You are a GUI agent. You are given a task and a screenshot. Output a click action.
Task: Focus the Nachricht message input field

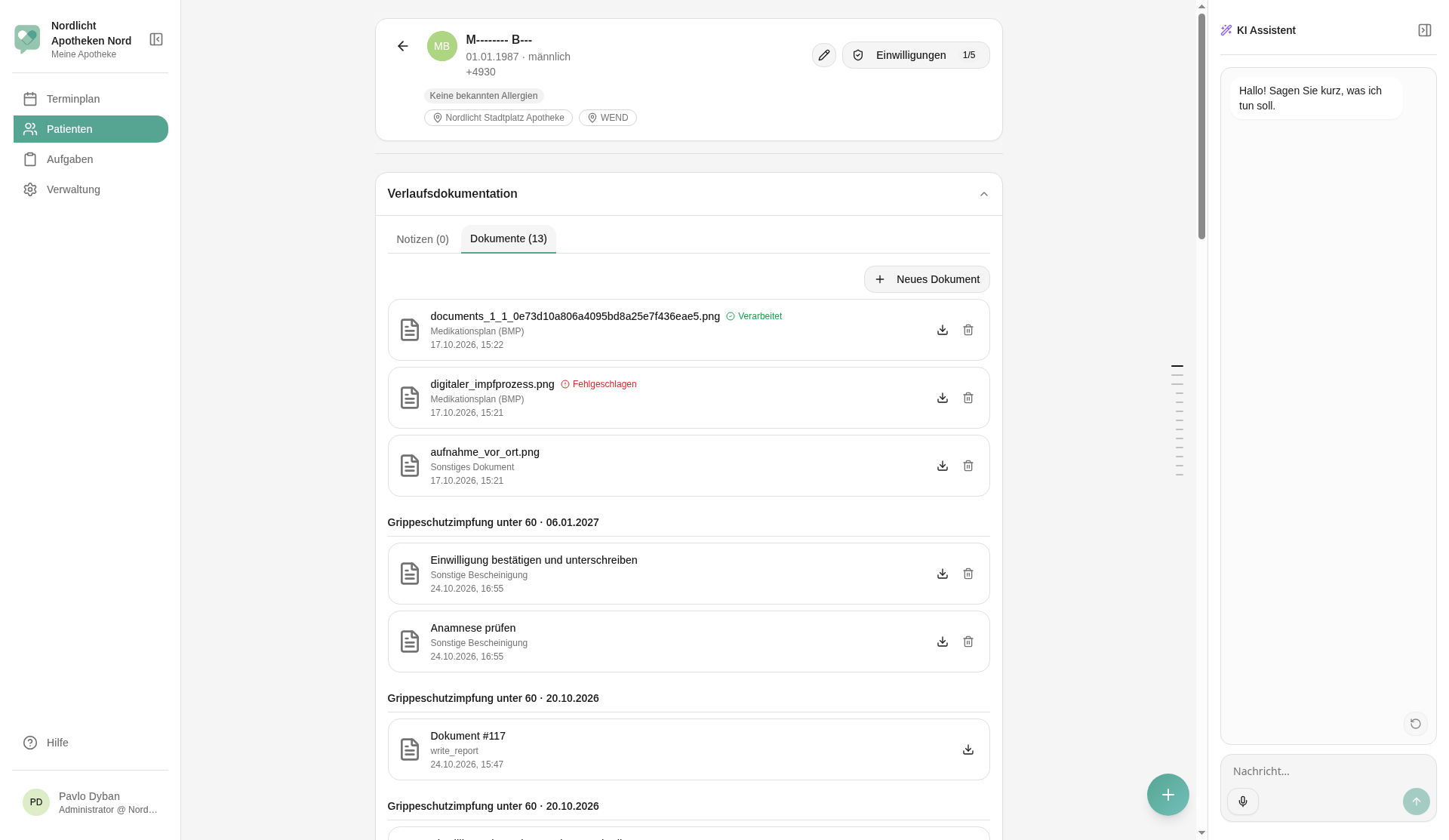(1328, 771)
